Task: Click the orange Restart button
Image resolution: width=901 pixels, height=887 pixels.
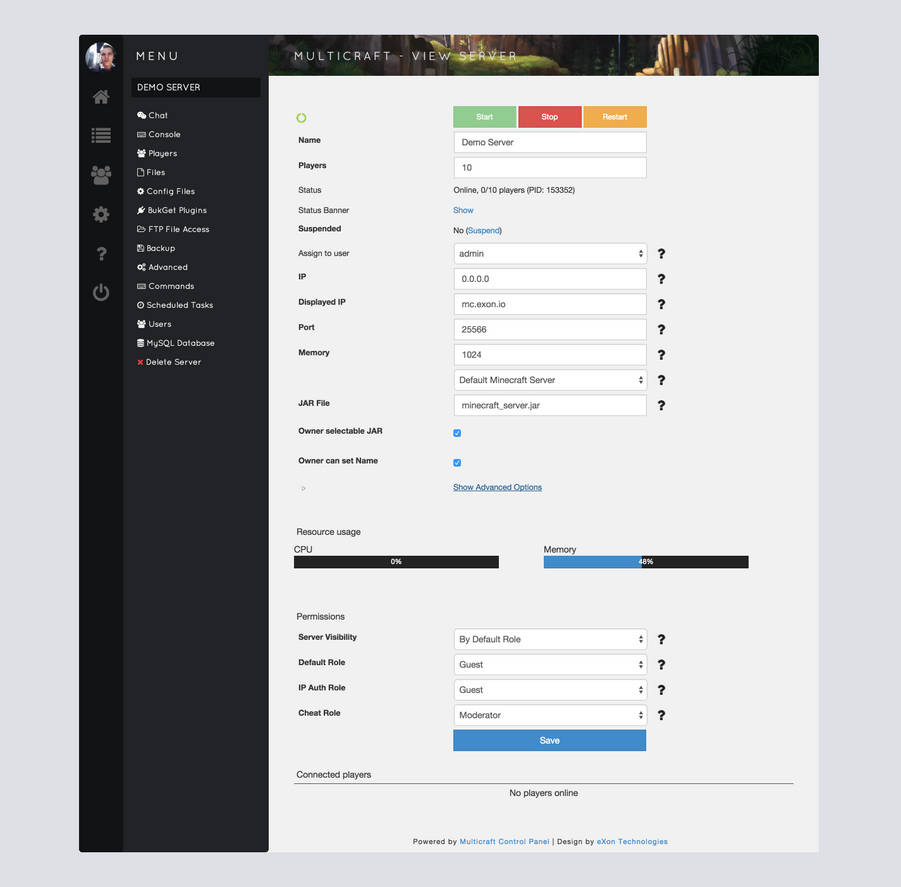Action: 615,117
